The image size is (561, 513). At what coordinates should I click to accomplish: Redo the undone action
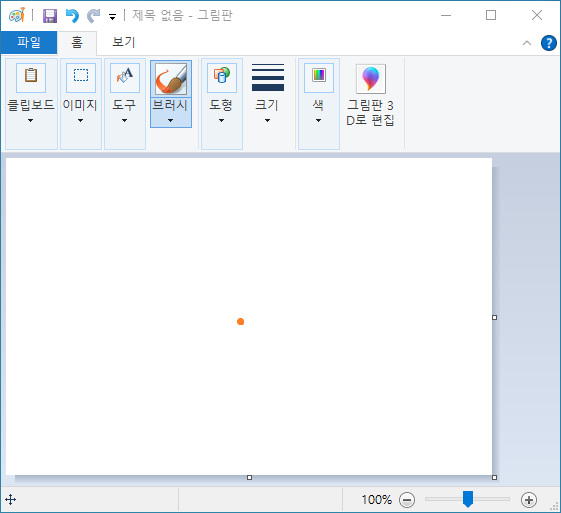[94, 16]
